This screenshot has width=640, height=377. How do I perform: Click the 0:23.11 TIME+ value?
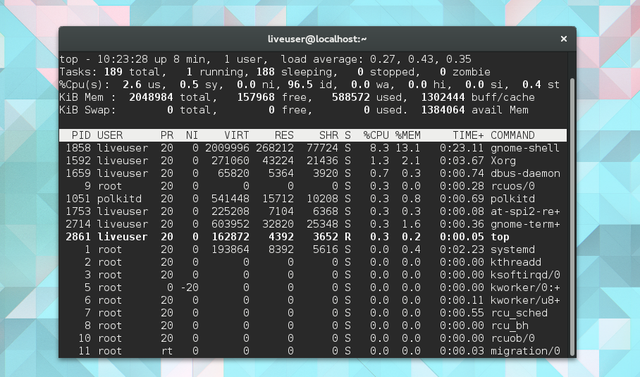(462, 148)
